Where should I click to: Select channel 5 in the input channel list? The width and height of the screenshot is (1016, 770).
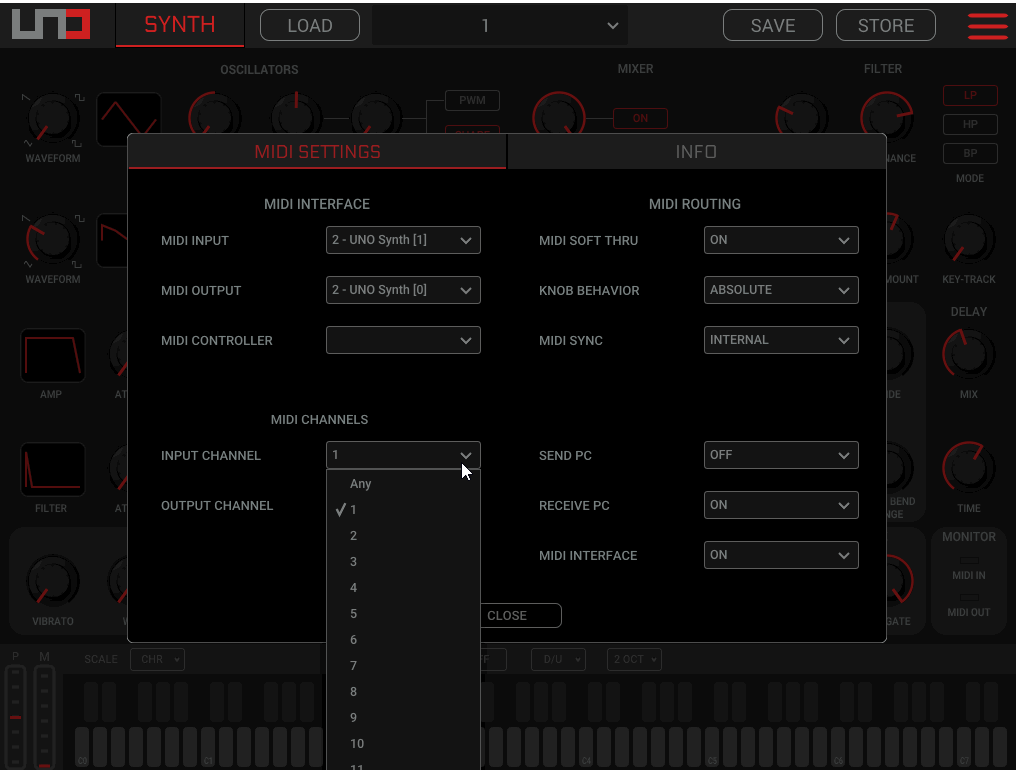(403, 613)
